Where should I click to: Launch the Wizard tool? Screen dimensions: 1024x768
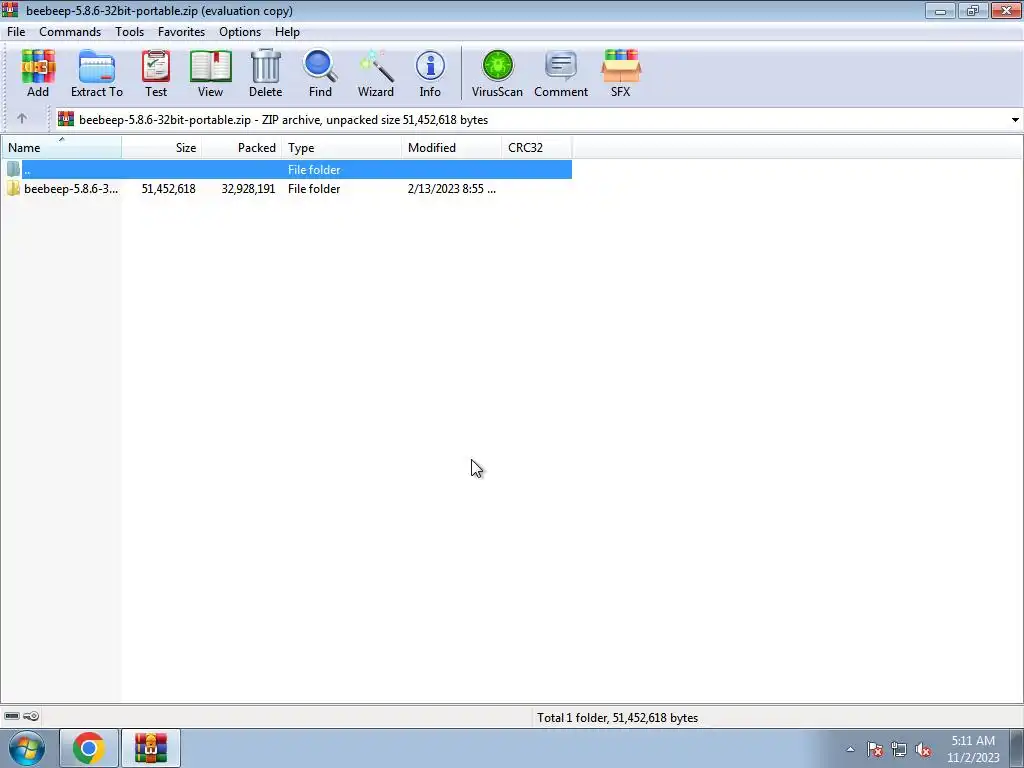point(376,73)
